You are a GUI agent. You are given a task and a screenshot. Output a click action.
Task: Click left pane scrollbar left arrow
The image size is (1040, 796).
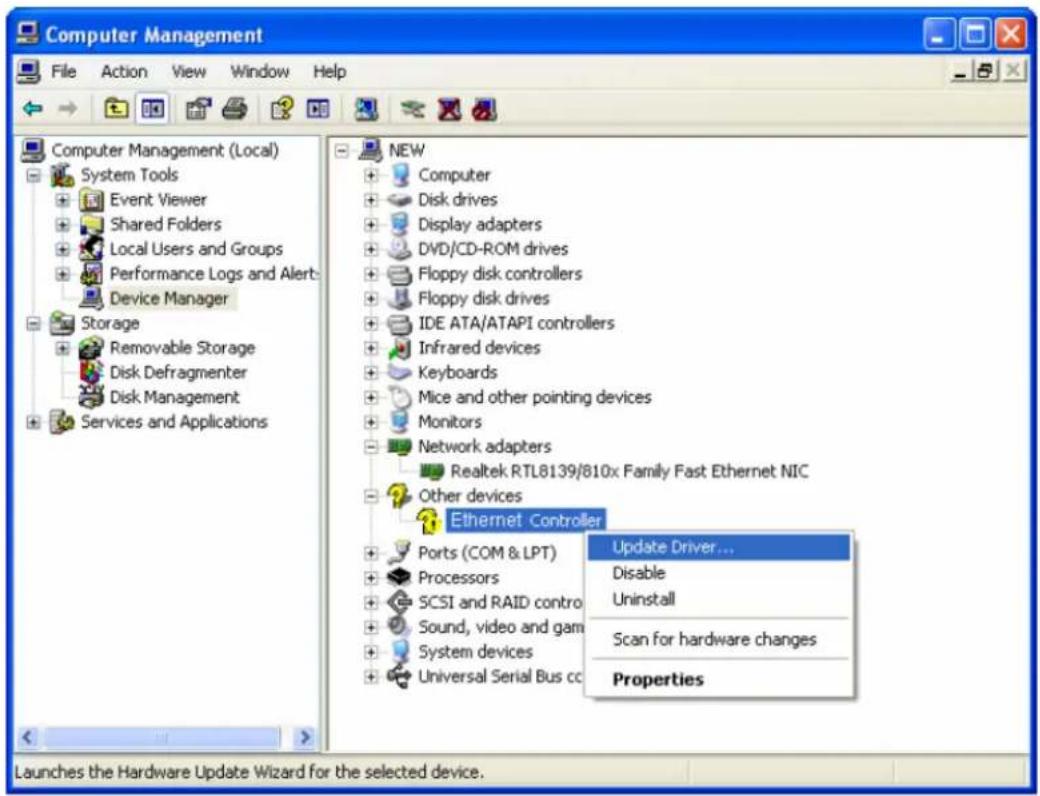tap(28, 737)
